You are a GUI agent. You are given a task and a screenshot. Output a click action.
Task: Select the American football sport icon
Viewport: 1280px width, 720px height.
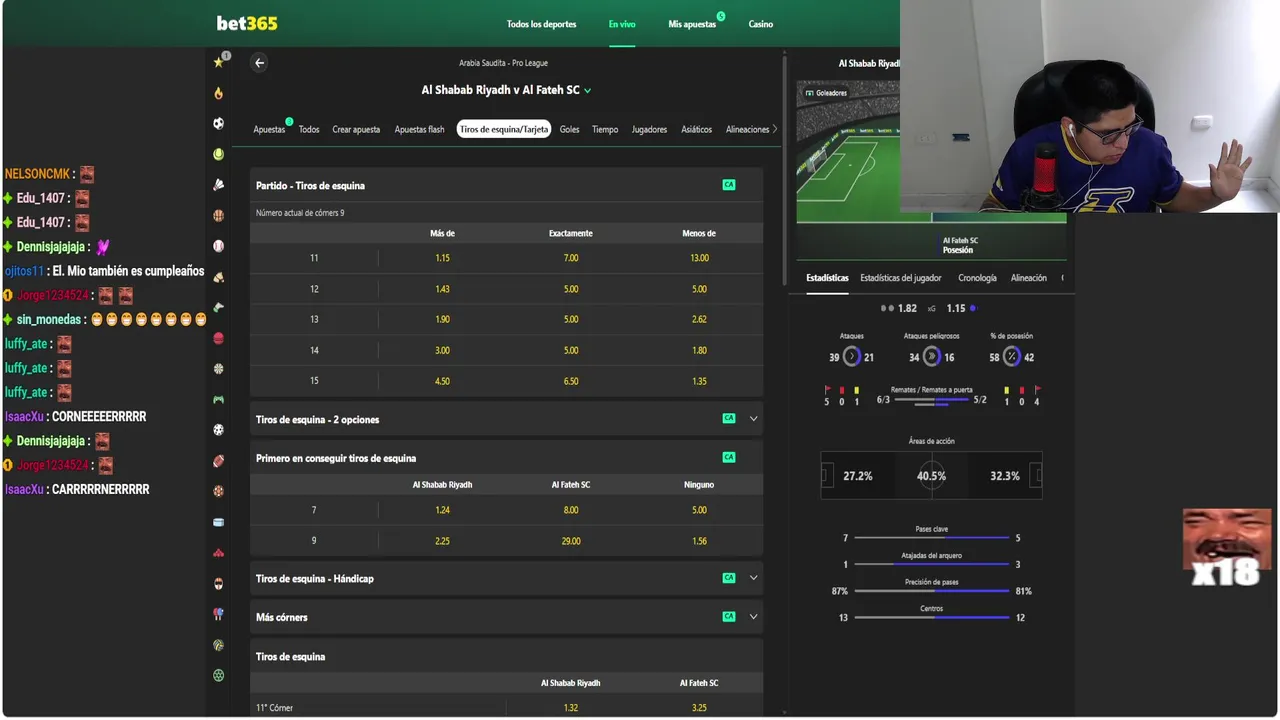(218, 461)
